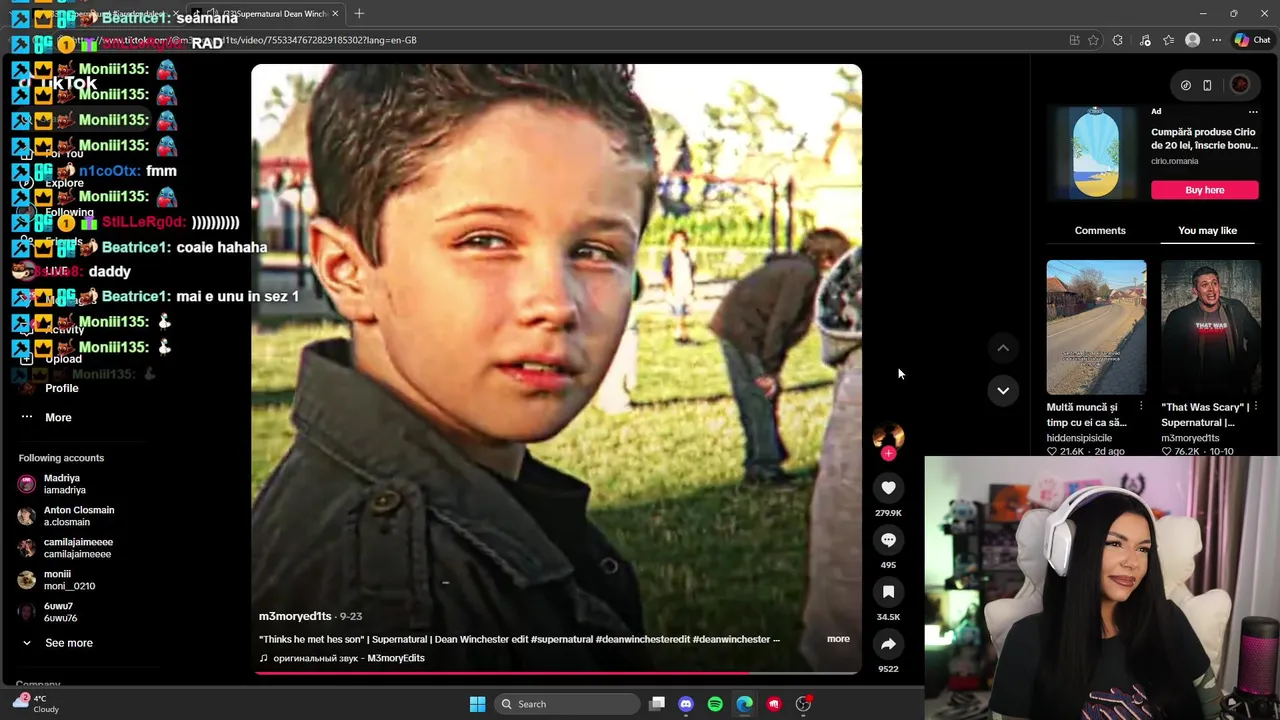Open options for the Multă muncă video
The width and height of the screenshot is (1280, 720).
(x=1141, y=407)
